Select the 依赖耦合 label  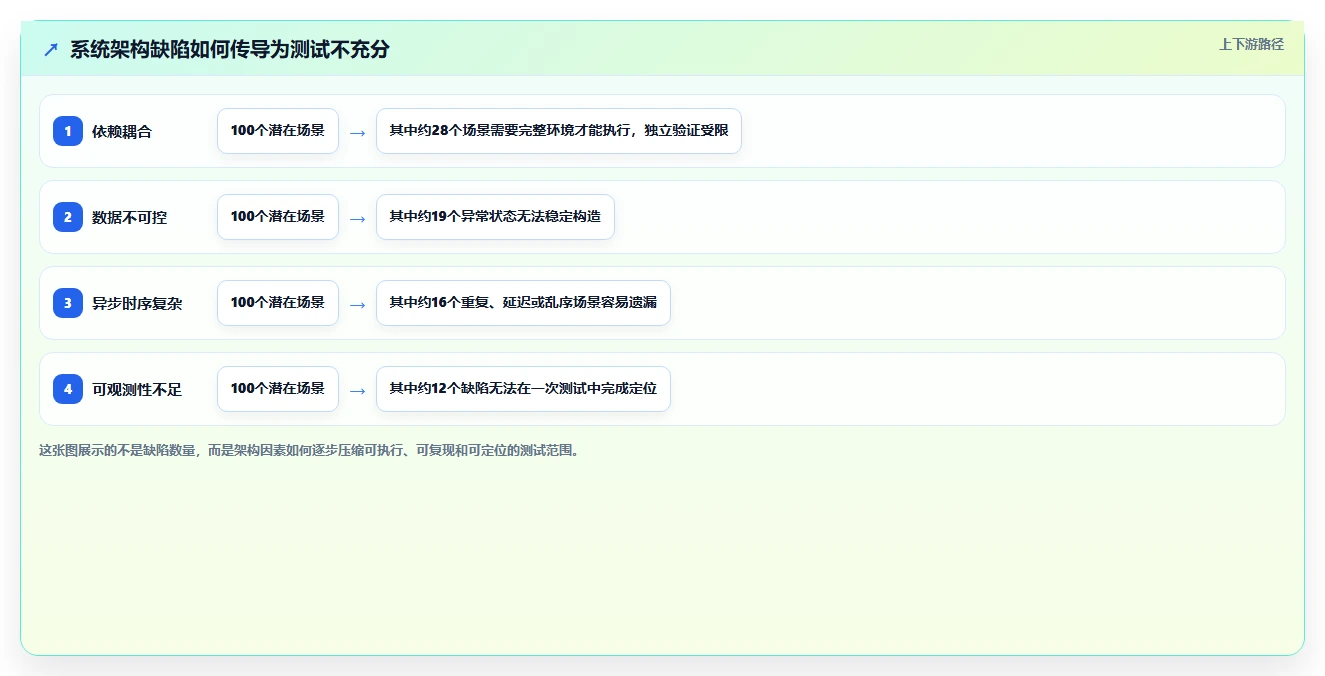pyautogui.click(x=122, y=131)
